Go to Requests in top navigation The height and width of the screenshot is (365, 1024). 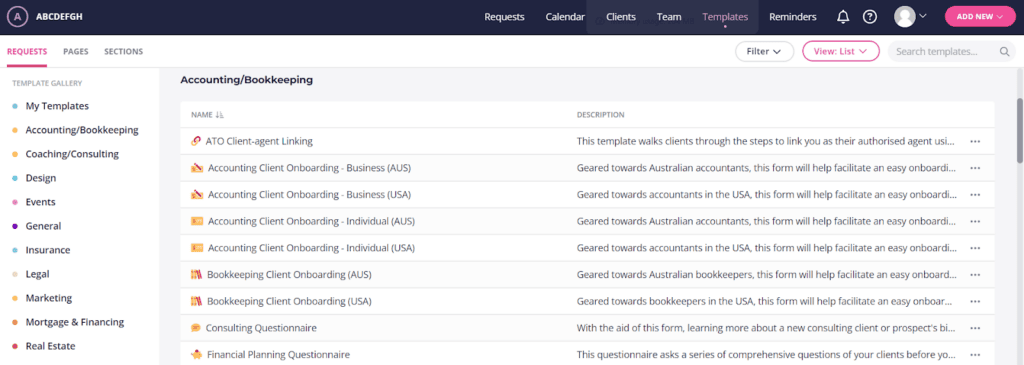coord(504,17)
